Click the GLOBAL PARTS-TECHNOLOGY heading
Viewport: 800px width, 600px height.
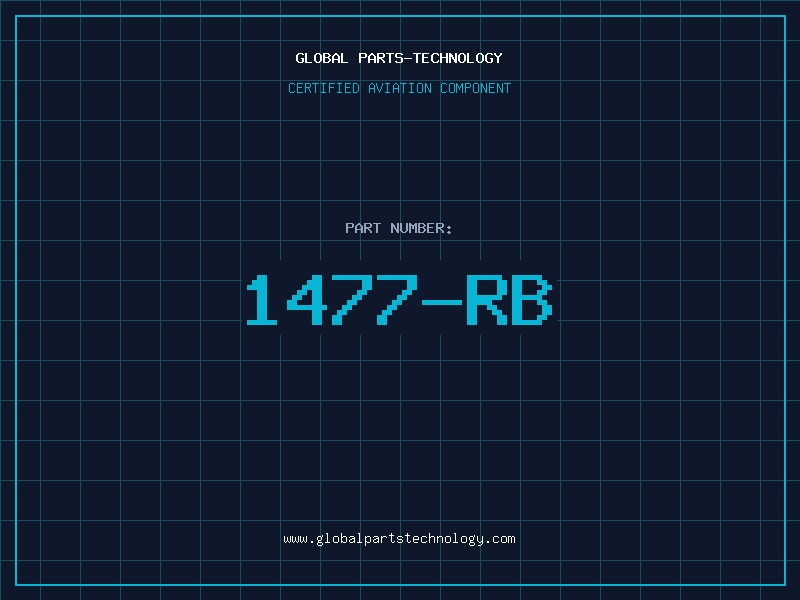point(399,58)
